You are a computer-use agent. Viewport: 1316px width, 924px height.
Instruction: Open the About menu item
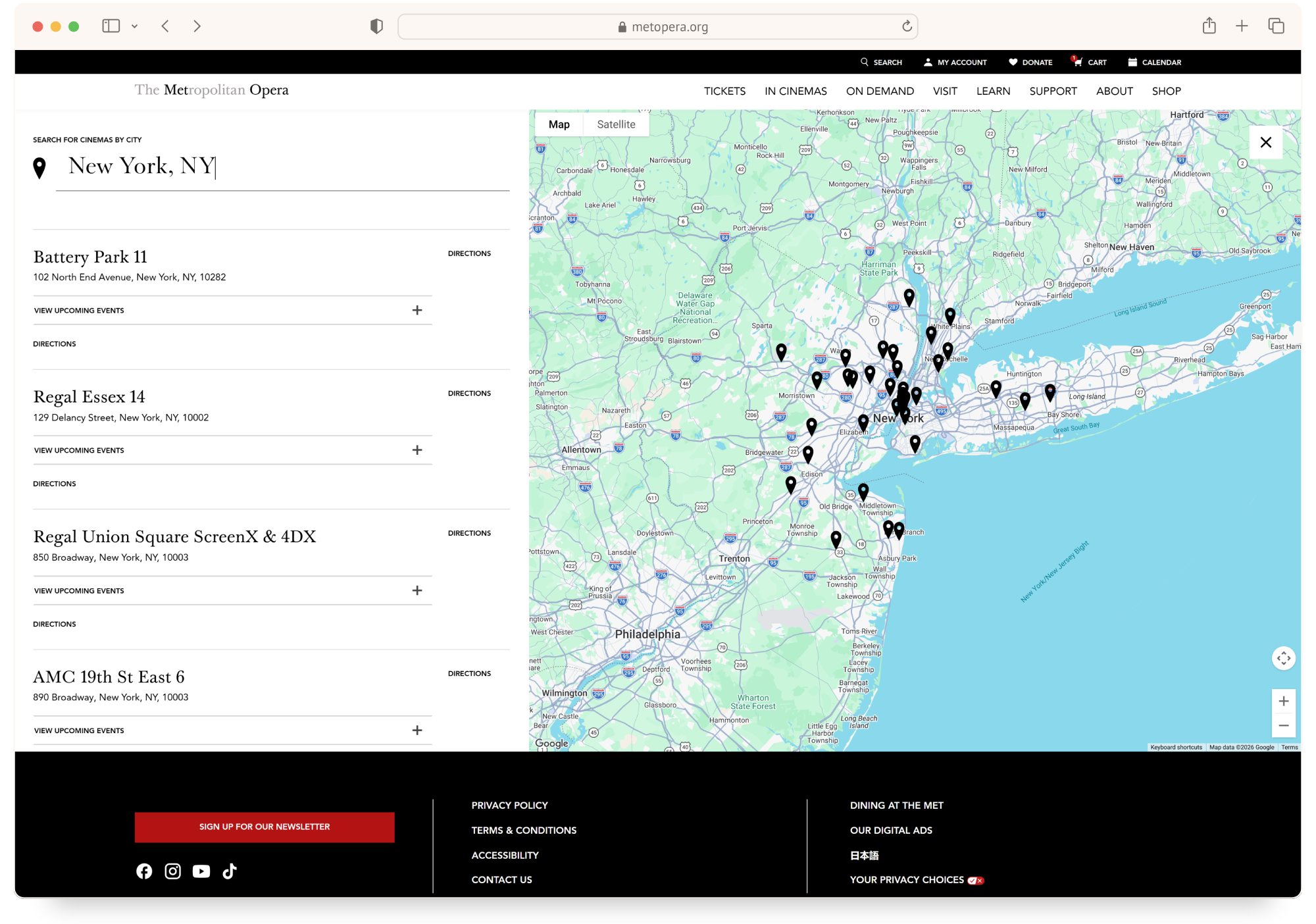coord(1114,91)
